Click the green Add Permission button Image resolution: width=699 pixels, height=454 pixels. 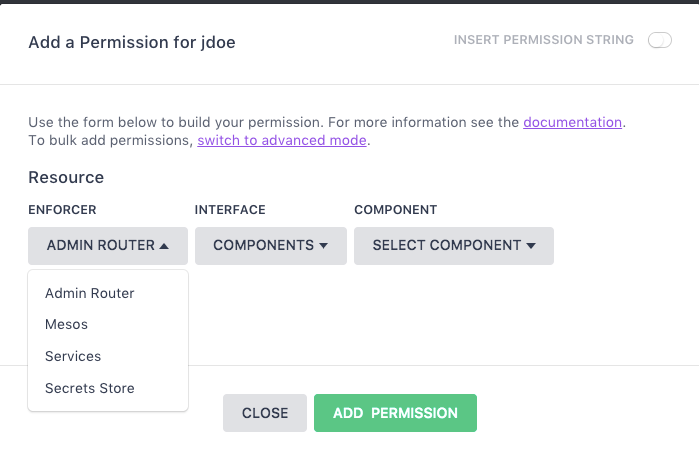(x=395, y=413)
